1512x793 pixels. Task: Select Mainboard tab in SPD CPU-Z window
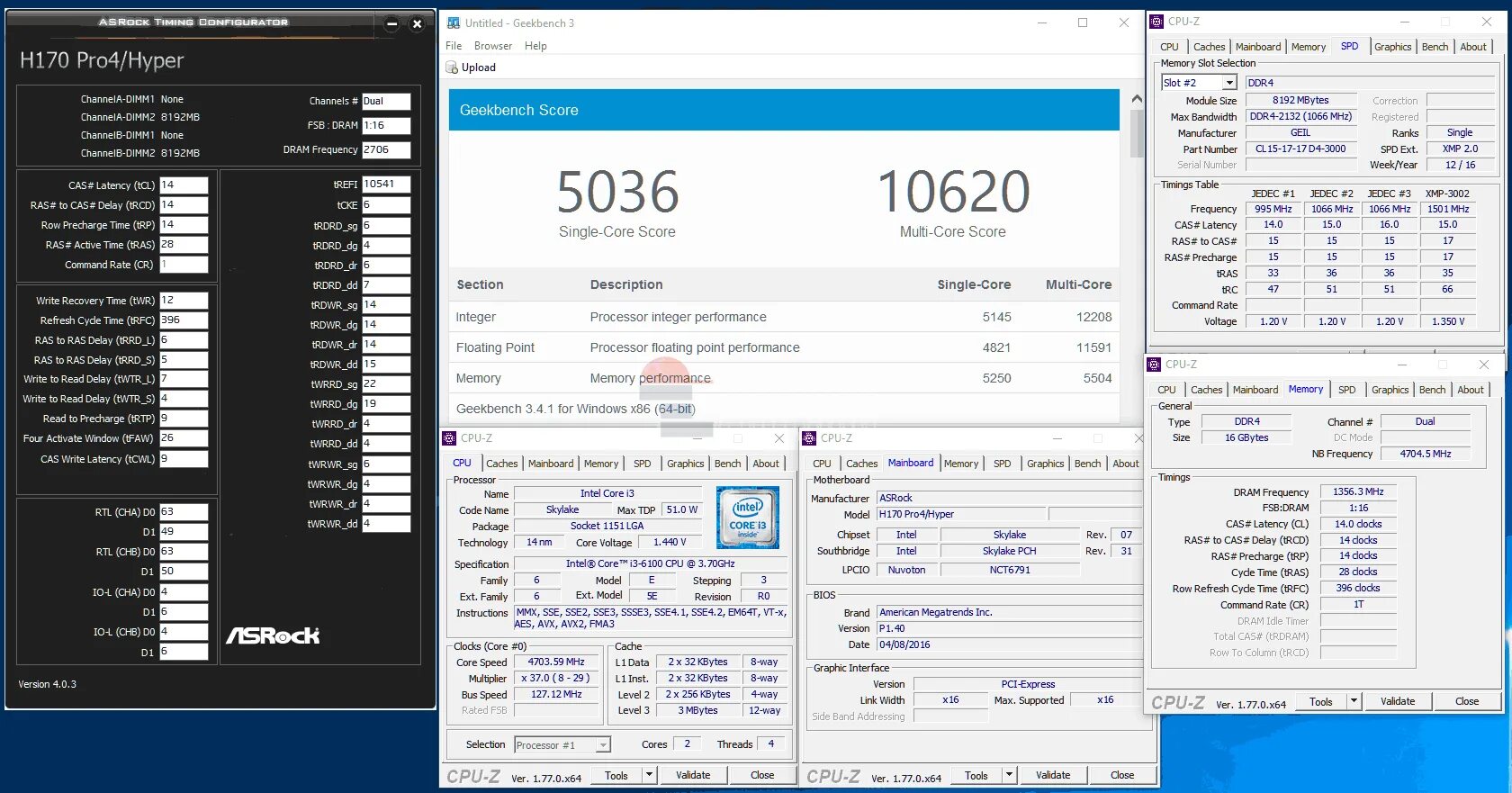click(x=1257, y=47)
